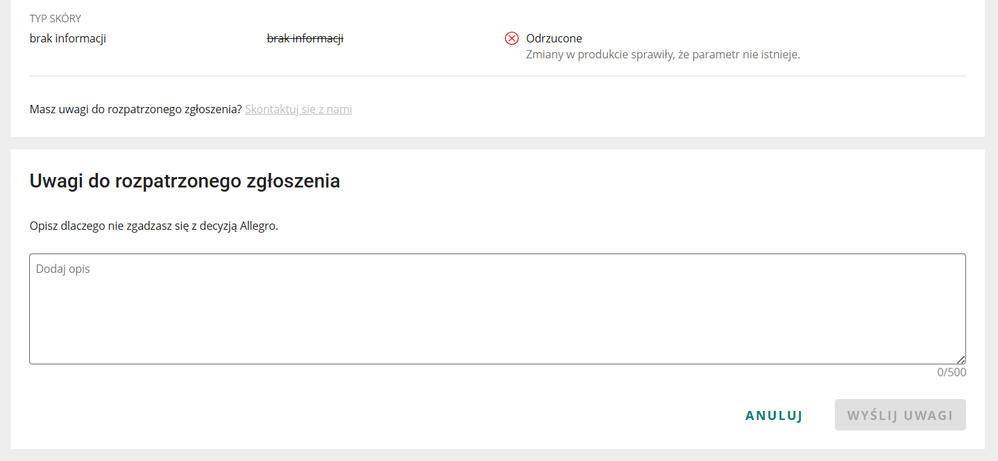Open the "Skontaktuj się z nami" link
998x461 pixels.
pos(298,109)
